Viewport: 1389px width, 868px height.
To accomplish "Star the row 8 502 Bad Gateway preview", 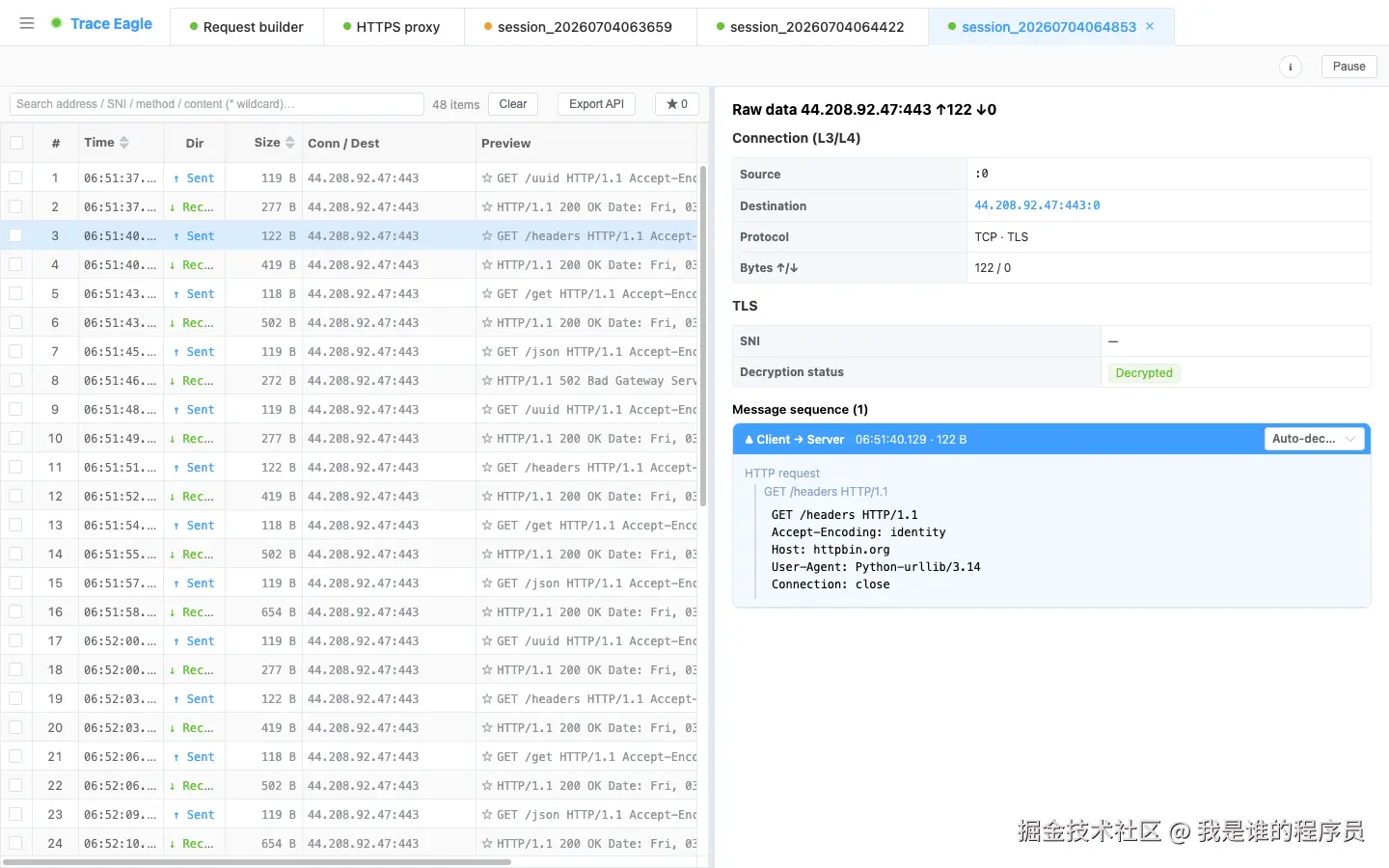I will coord(487,381).
